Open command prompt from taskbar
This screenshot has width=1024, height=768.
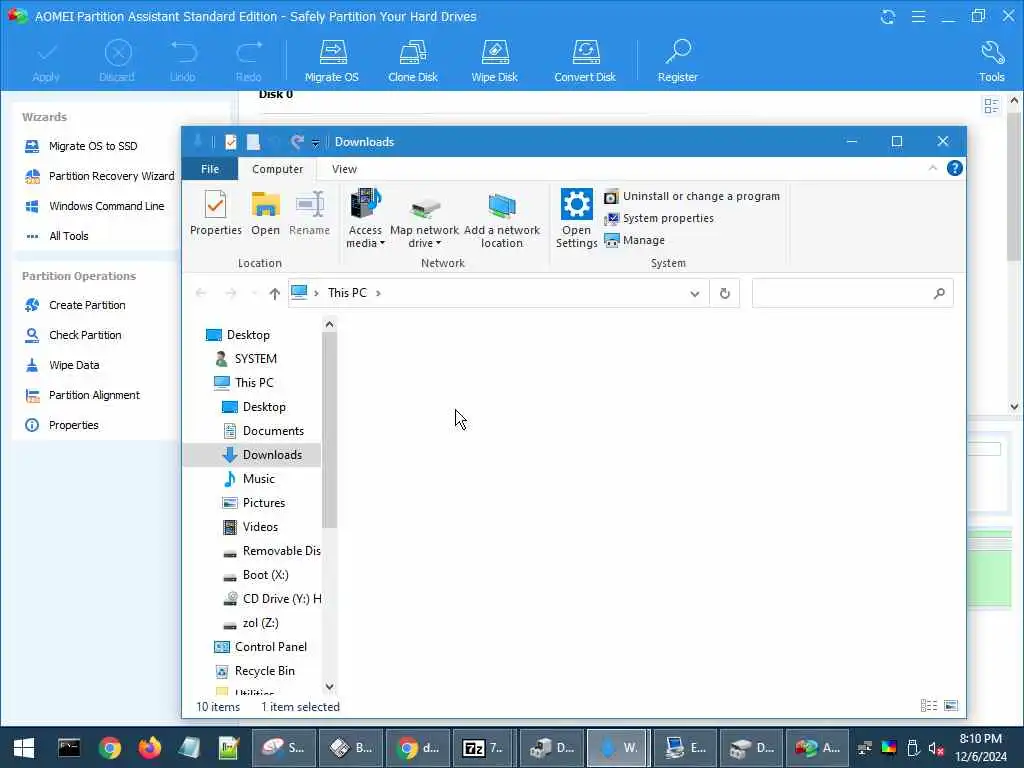[x=69, y=748]
